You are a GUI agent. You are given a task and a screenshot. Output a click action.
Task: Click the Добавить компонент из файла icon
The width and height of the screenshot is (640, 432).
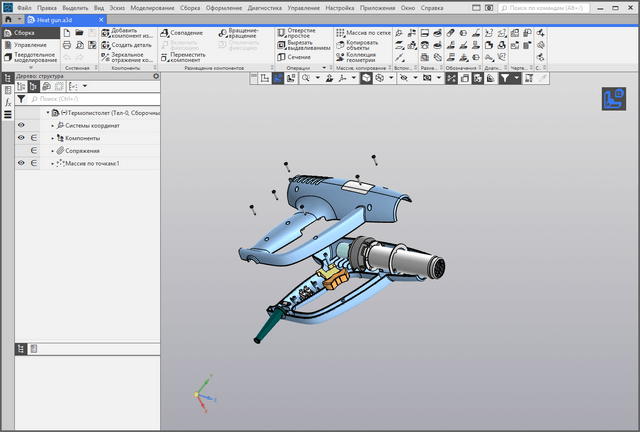105,33
